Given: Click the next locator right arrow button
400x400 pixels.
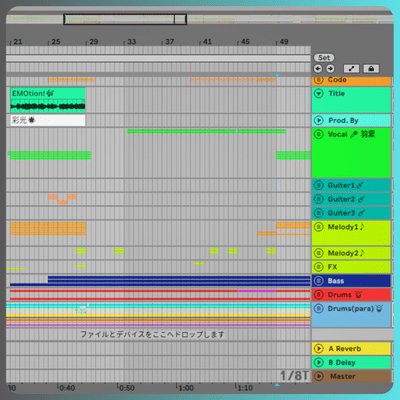Looking at the screenshot, I should click(x=330, y=69).
